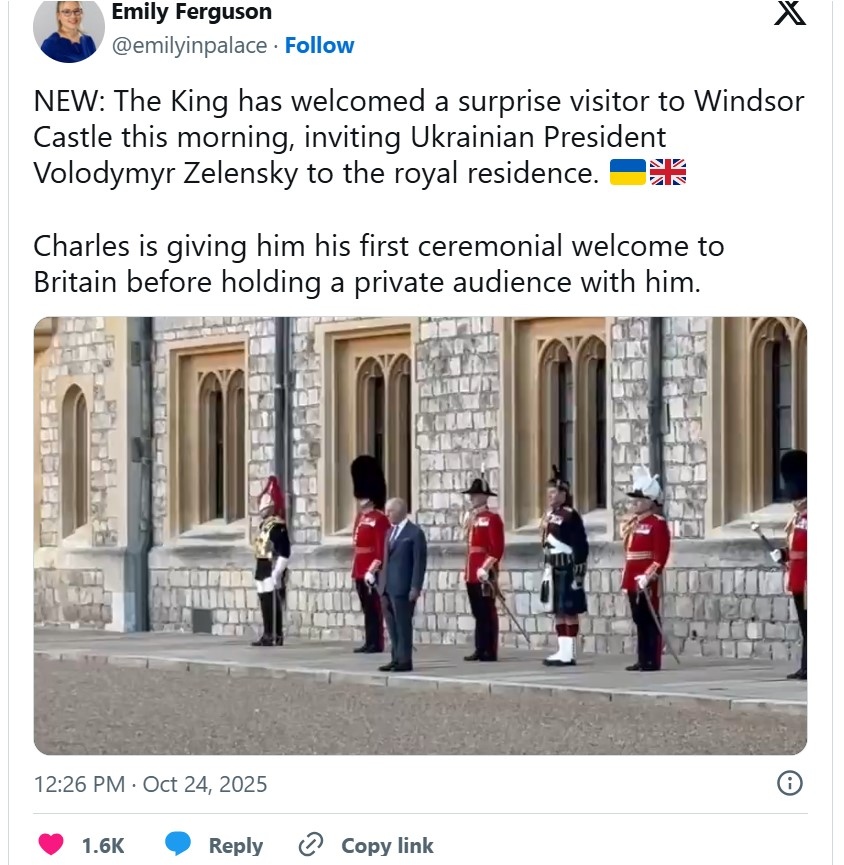This screenshot has height=865, width=844.
Task: Follow the @emilyinpalace account
Action: point(319,46)
